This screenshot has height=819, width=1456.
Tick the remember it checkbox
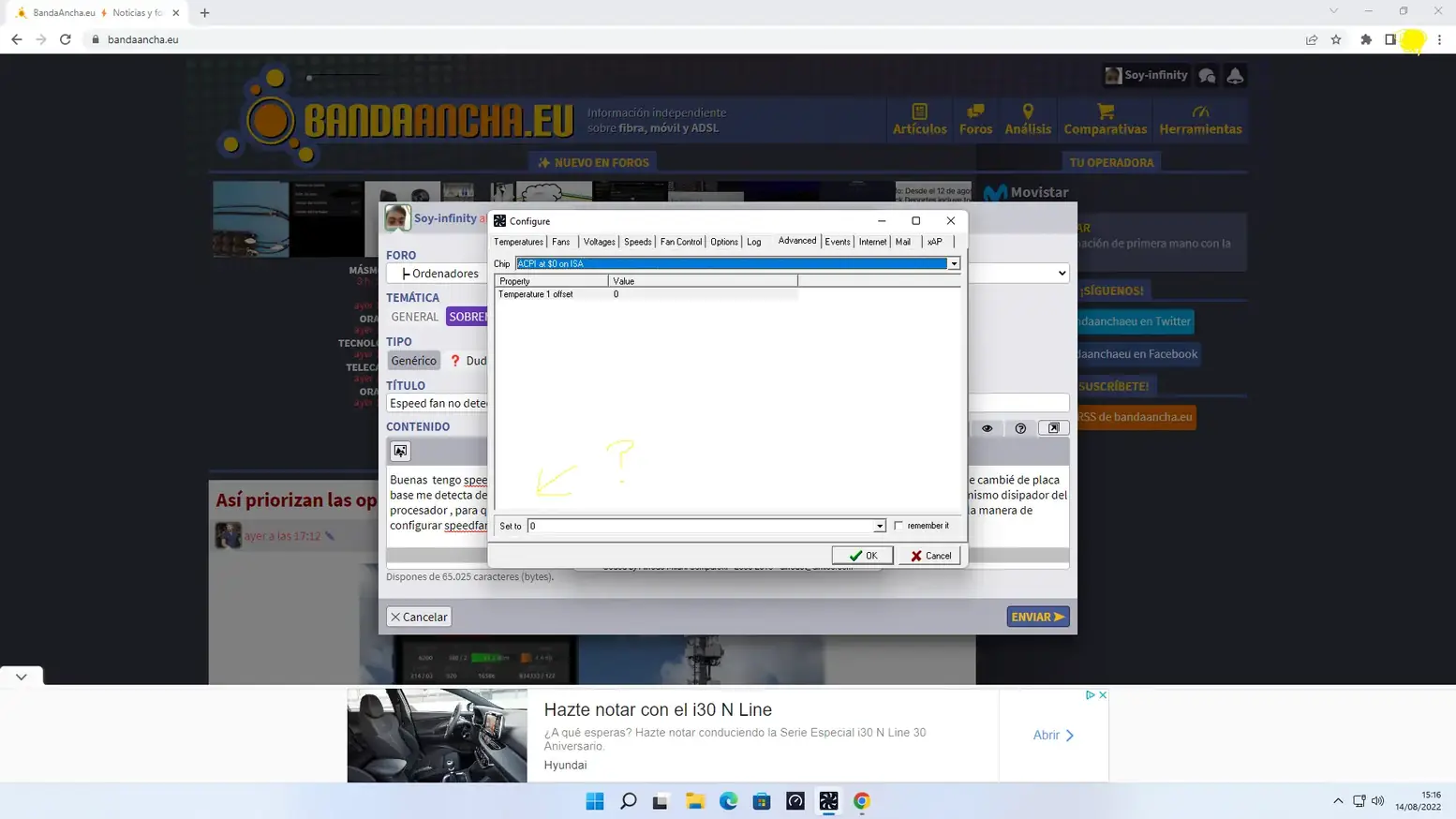[899, 526]
